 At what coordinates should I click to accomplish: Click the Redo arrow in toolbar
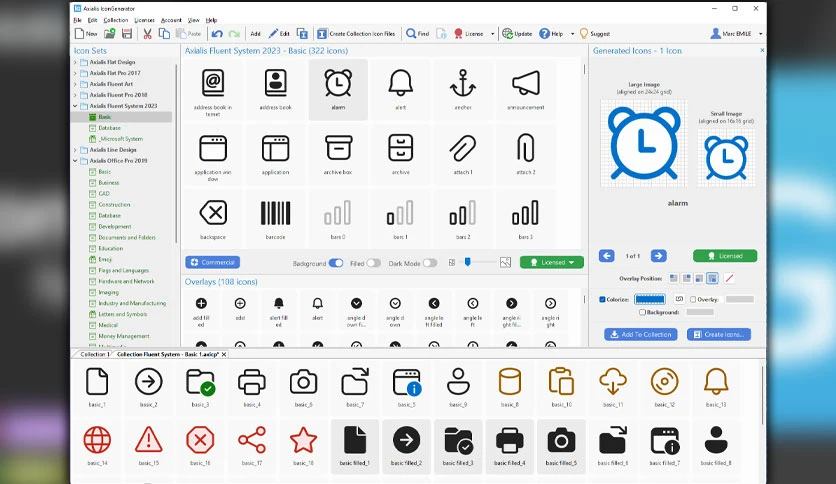(234, 34)
